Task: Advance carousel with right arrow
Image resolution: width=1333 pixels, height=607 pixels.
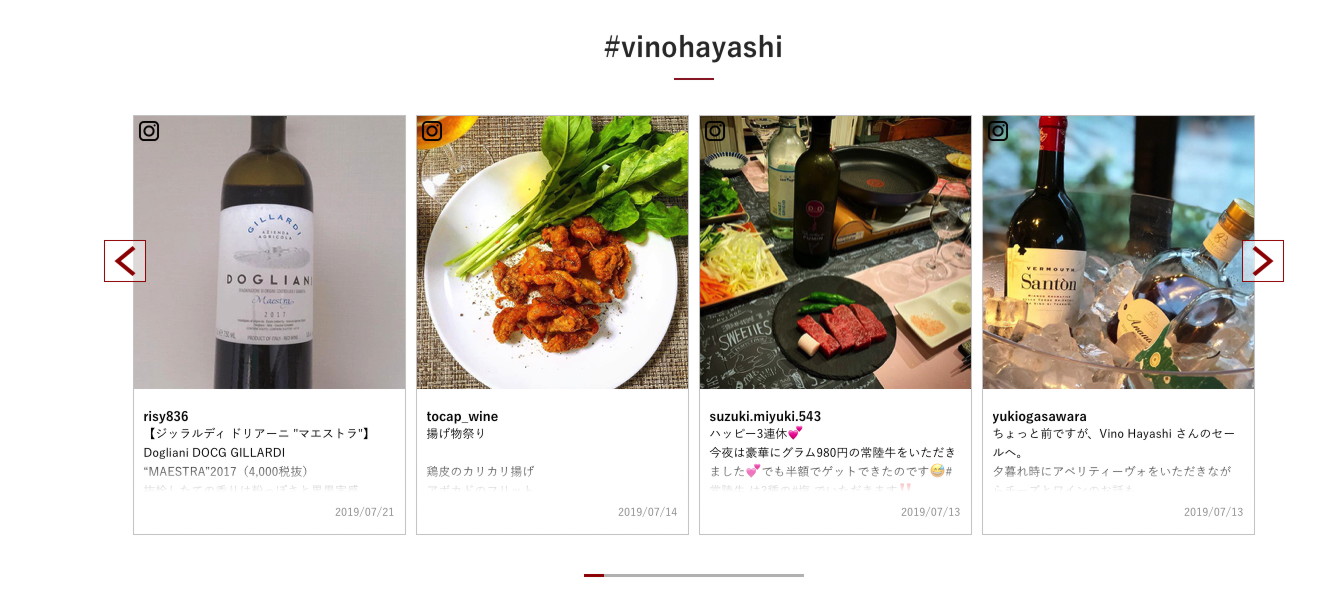Action: 1263,261
